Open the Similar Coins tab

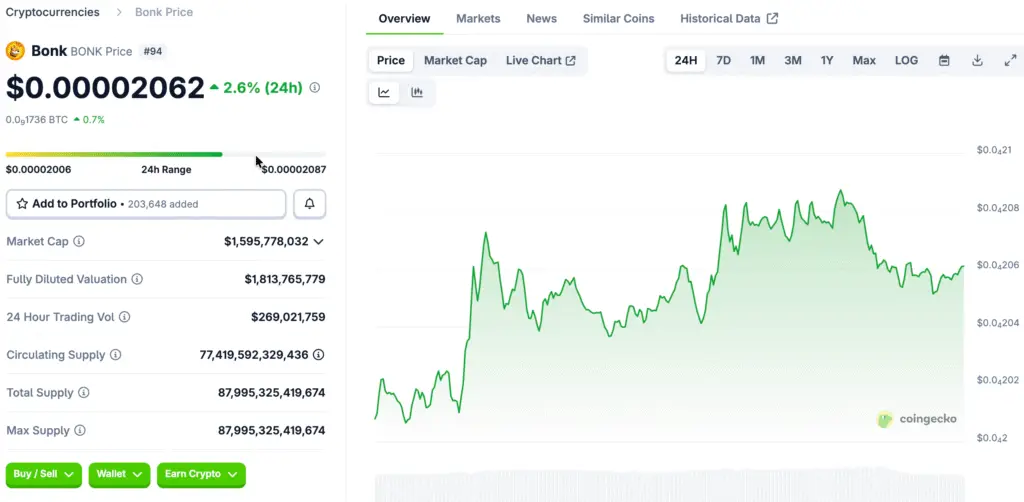618,19
